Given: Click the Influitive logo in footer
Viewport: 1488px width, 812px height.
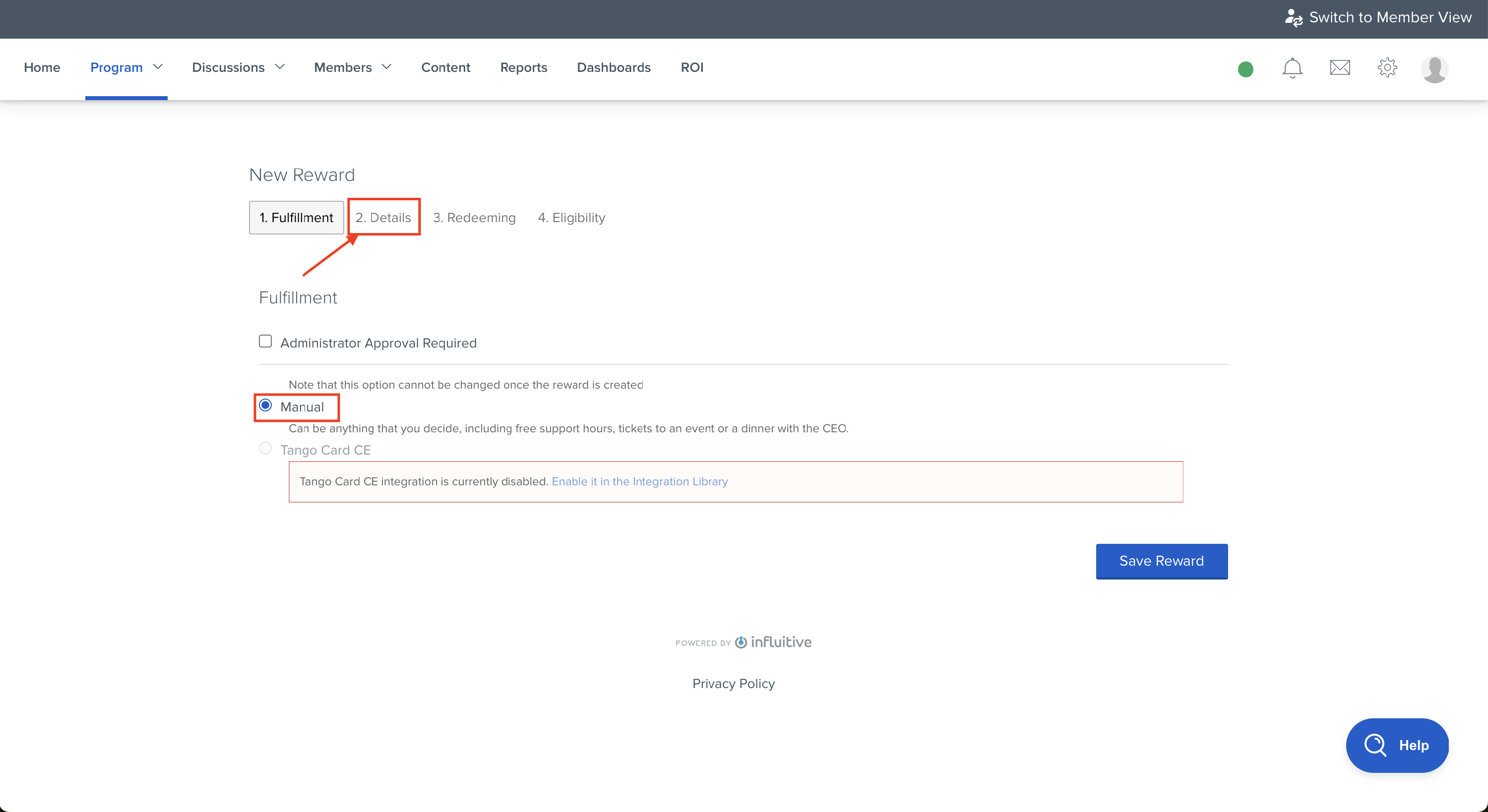Looking at the screenshot, I should [x=773, y=642].
